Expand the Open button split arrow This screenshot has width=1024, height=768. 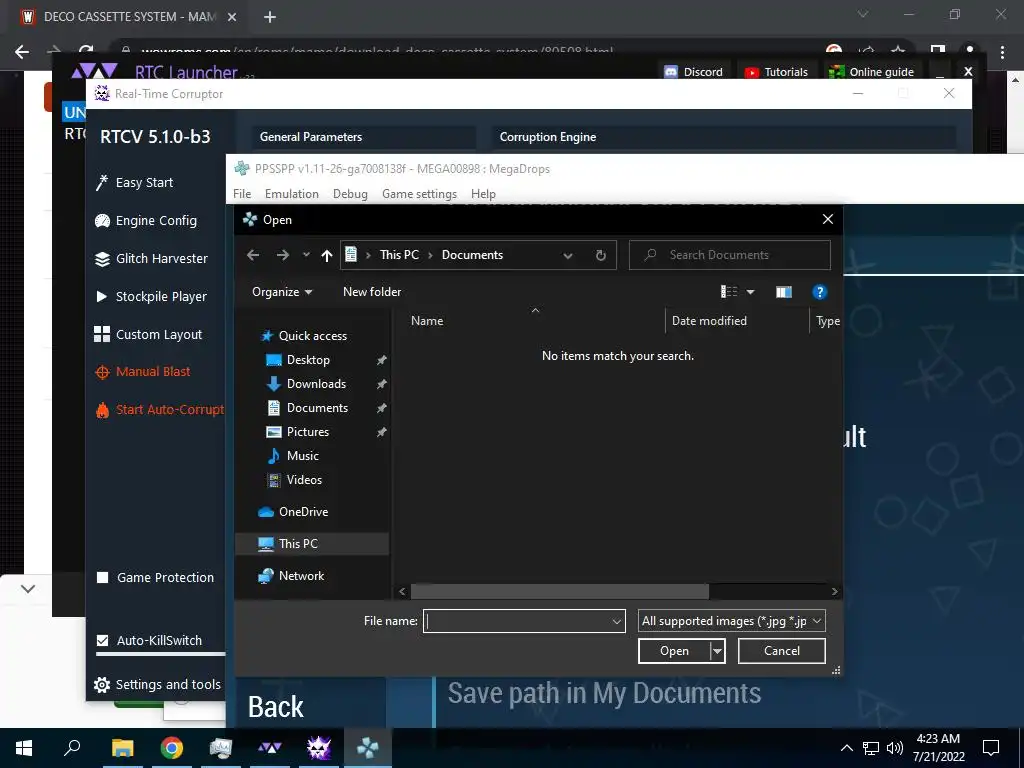point(718,651)
